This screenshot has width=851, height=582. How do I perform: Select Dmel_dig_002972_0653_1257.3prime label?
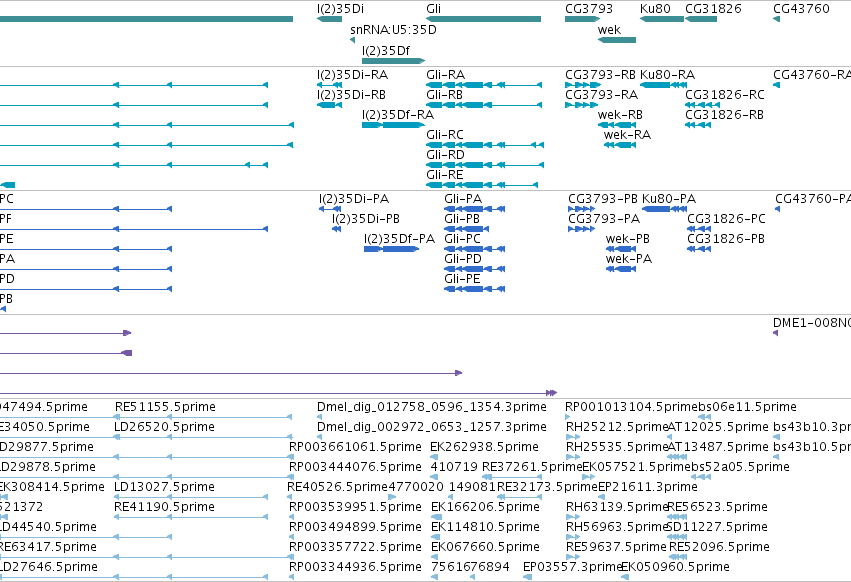431,427
